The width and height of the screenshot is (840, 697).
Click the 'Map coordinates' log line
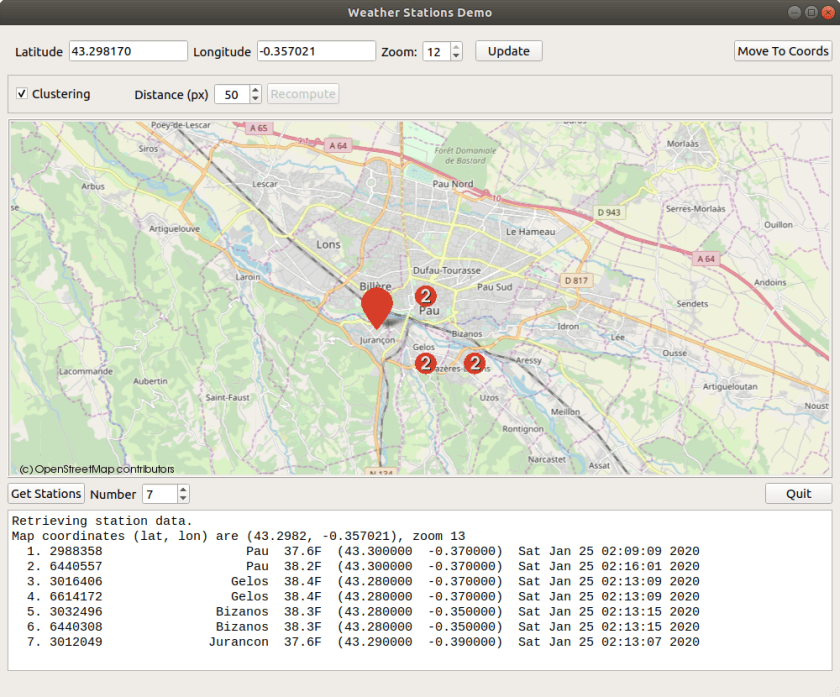238,536
